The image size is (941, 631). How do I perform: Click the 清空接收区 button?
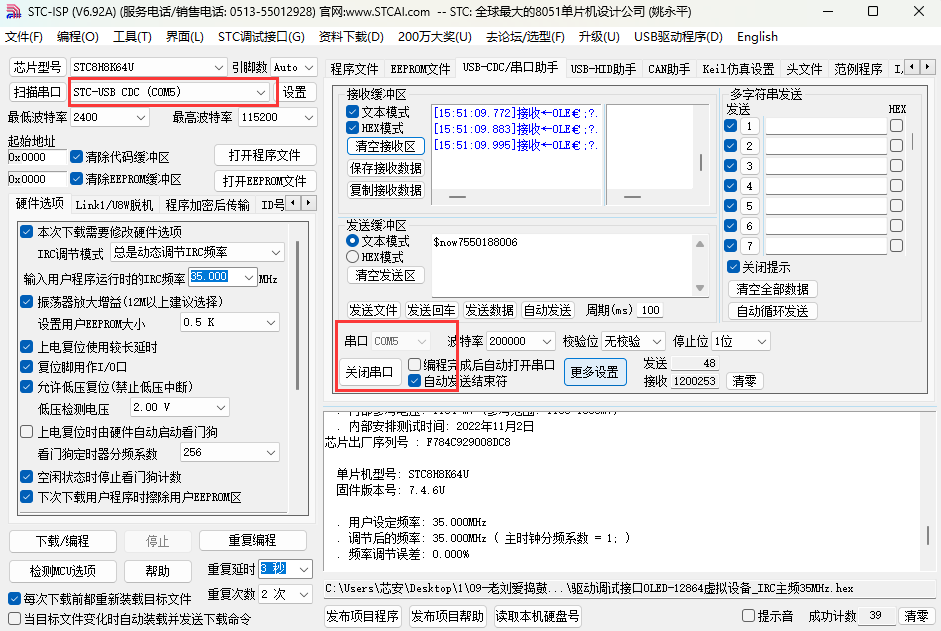[x=386, y=146]
